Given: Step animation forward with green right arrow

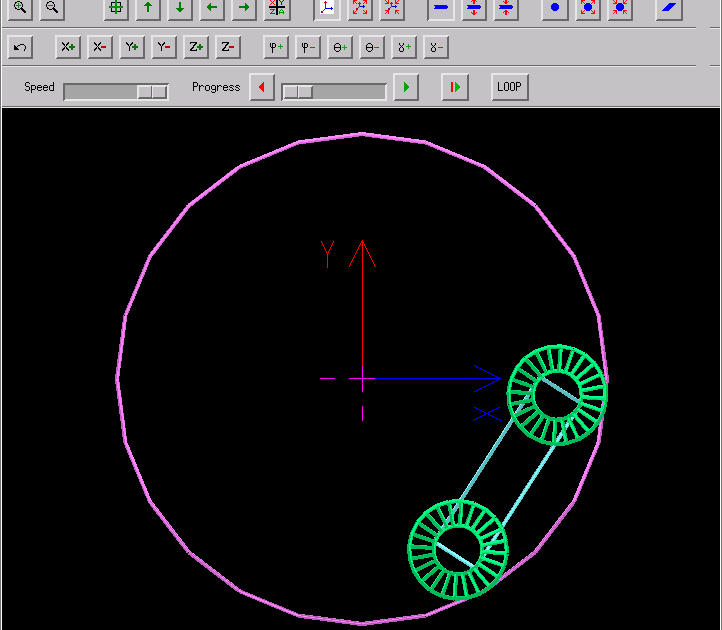Looking at the screenshot, I should point(405,87).
